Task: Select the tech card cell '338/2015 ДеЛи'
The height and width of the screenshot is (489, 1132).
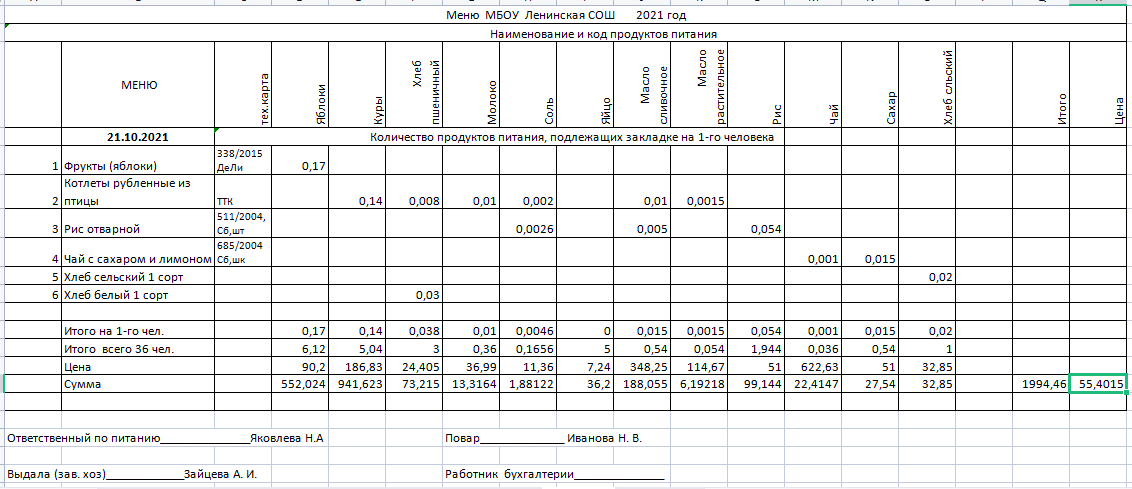Action: point(242,160)
